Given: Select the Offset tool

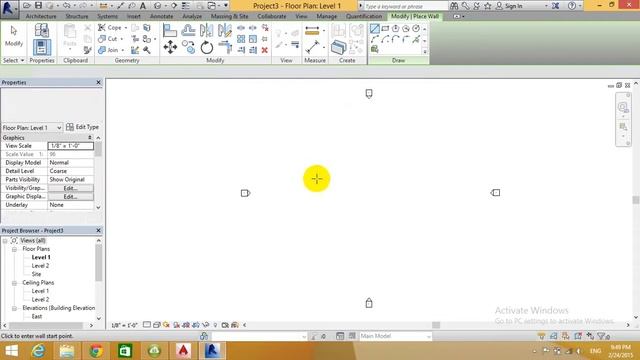Looking at the screenshot, I should [x=188, y=30].
